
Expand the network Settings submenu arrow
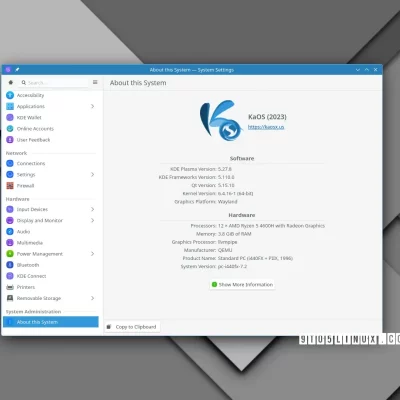(x=92, y=174)
